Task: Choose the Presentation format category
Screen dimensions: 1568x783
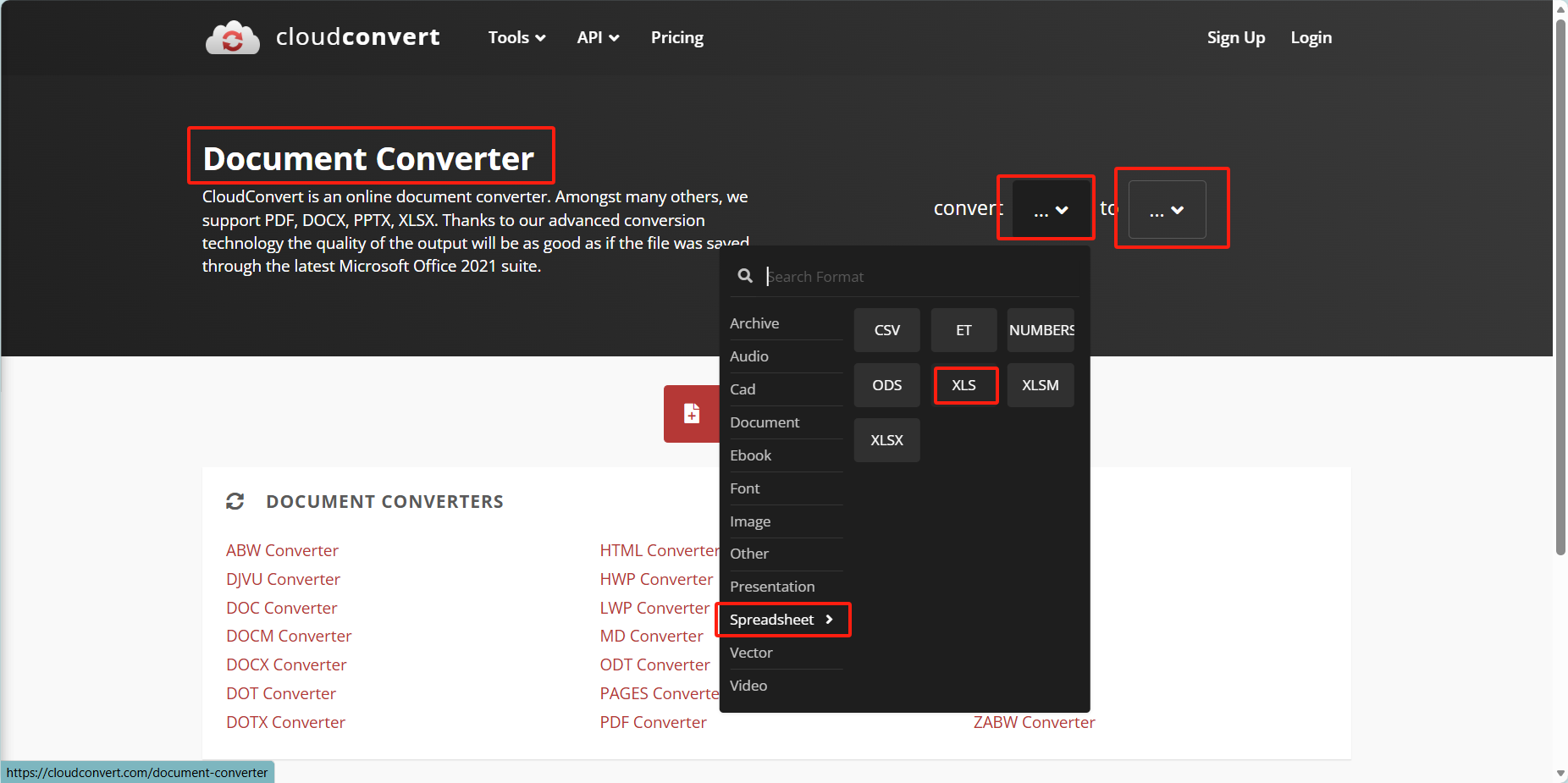Action: tap(772, 587)
